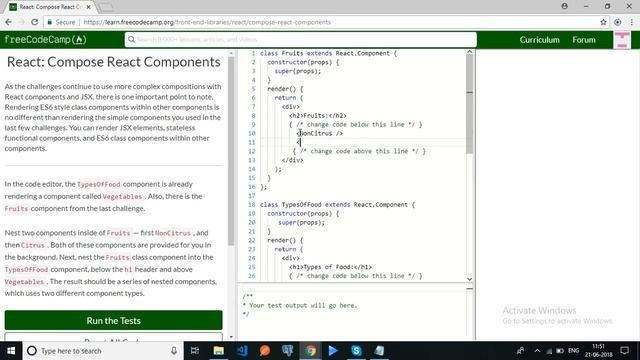This screenshot has height=360, width=640.
Task: Click the inline code word 'Citrus' in instructions
Action: pos(33,245)
